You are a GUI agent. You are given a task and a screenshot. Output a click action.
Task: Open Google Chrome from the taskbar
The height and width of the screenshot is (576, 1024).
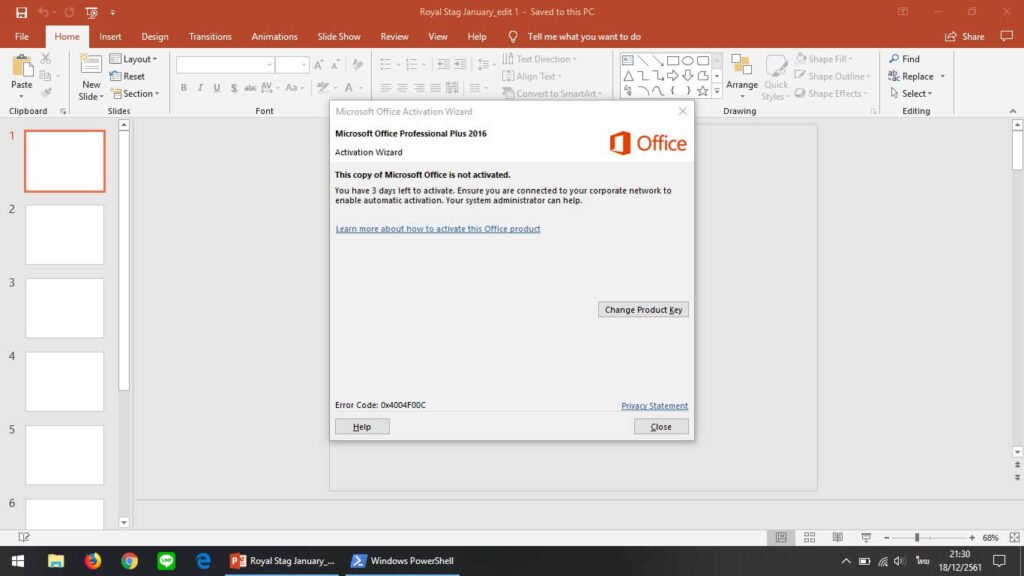(129, 561)
